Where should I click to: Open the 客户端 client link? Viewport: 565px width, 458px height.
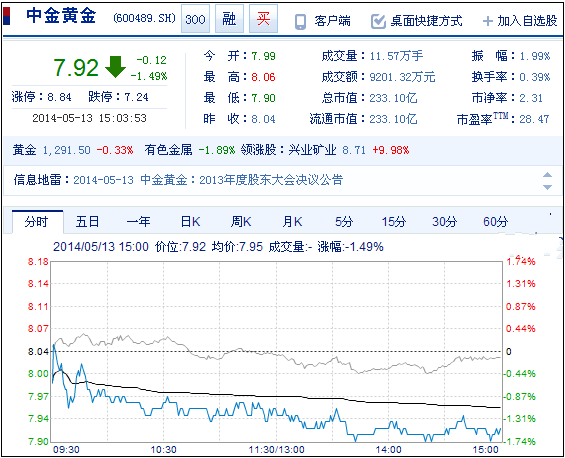[332, 21]
